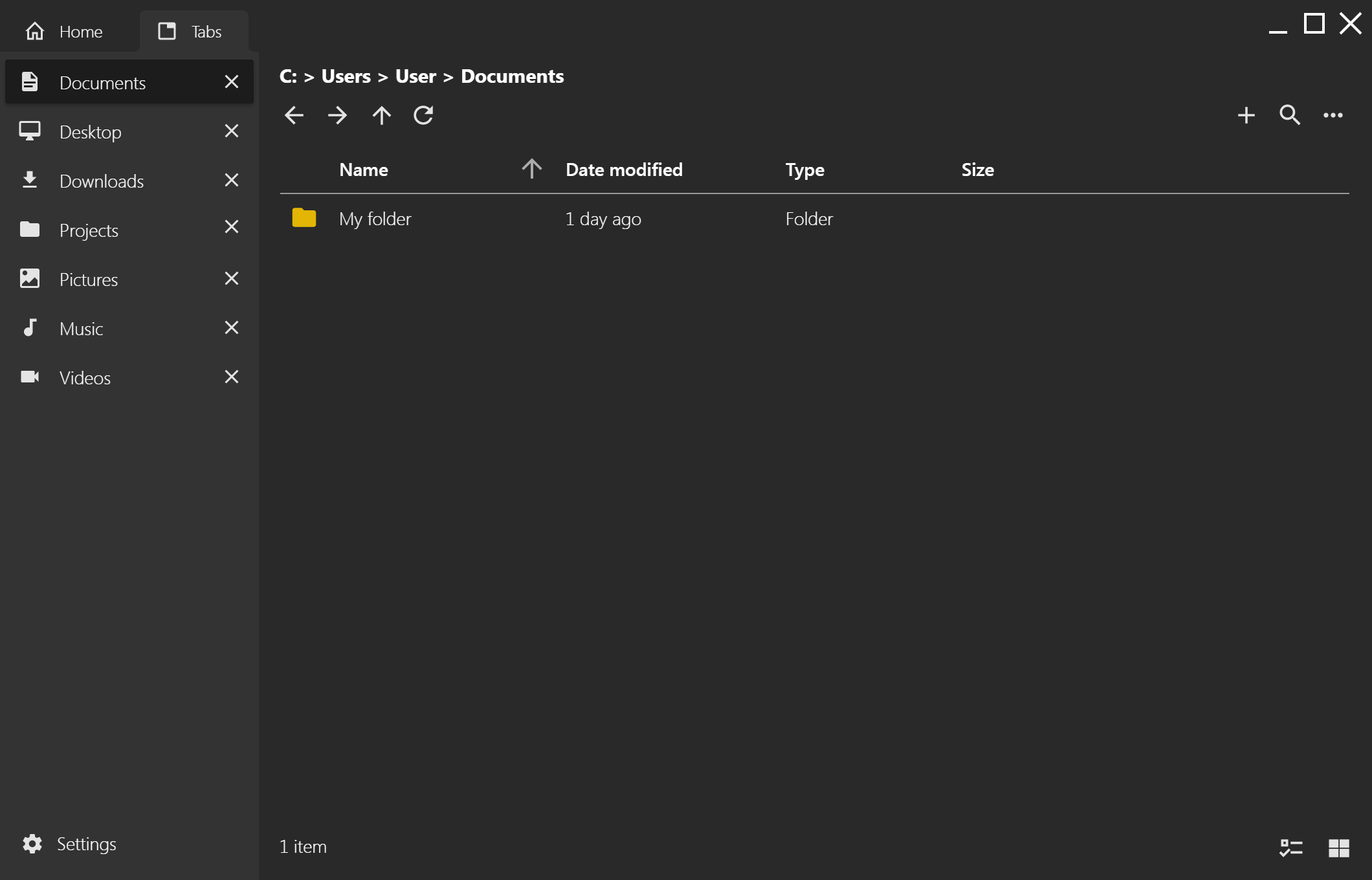Screen dimensions: 1372x880
Task: Click the plus icon to add new
Action: (x=1246, y=115)
